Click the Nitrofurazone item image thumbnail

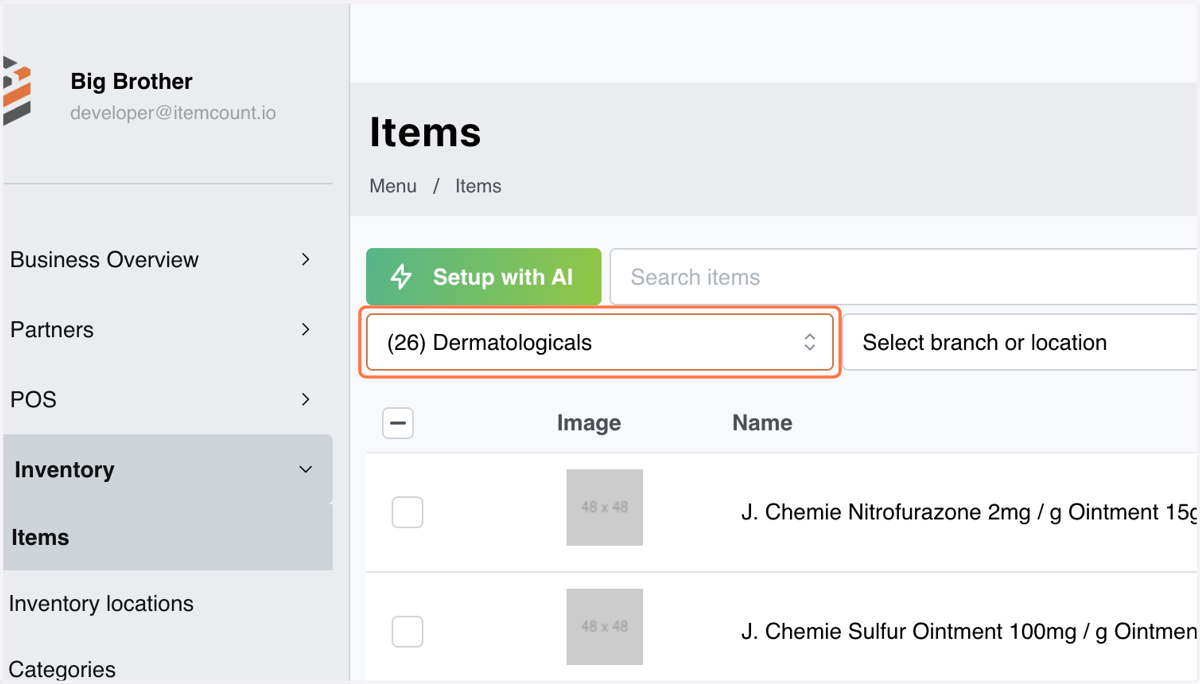pyautogui.click(x=605, y=508)
